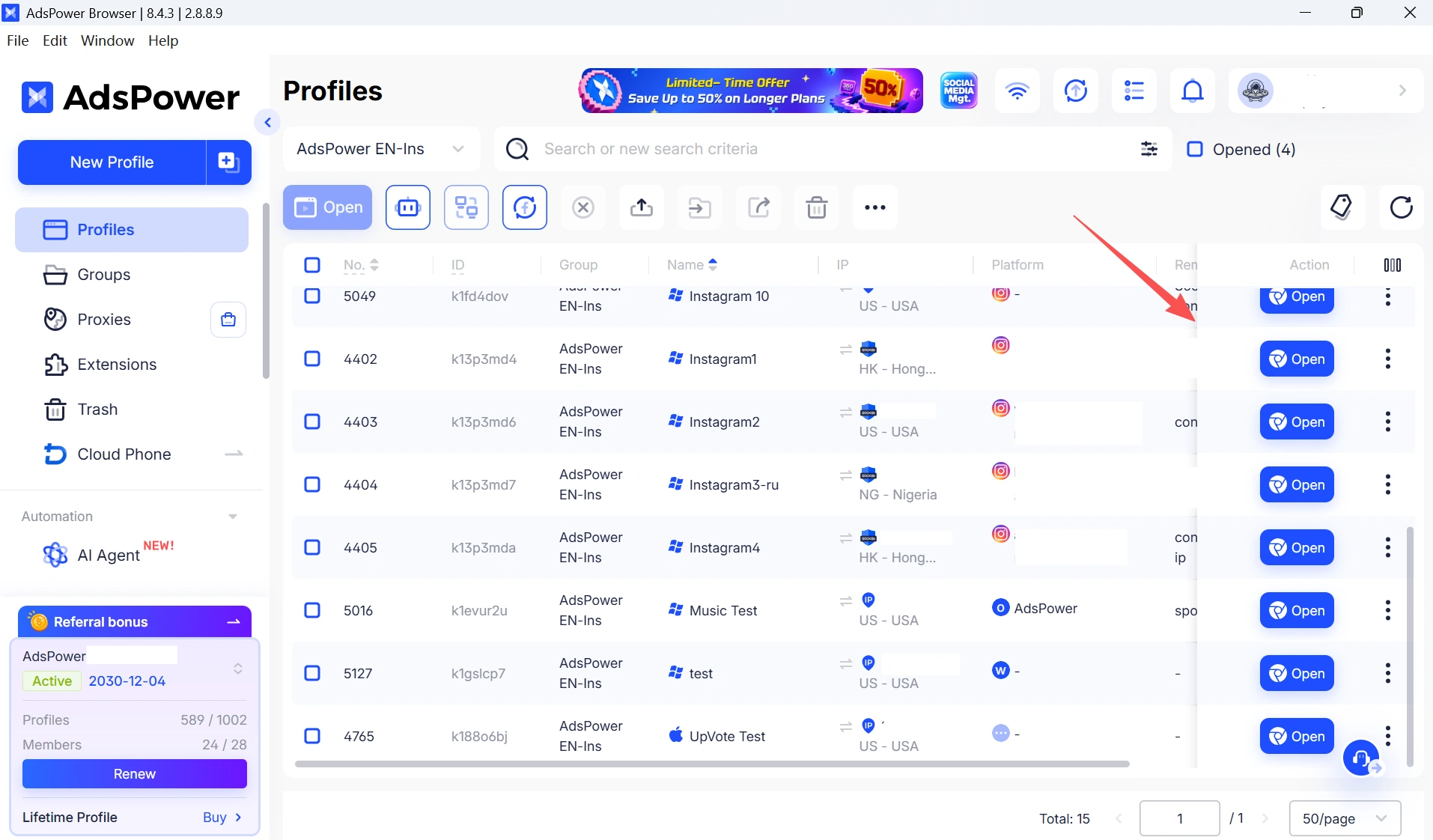Check the box for profile 4405
Screen dimensions: 1433x840
coord(312,547)
